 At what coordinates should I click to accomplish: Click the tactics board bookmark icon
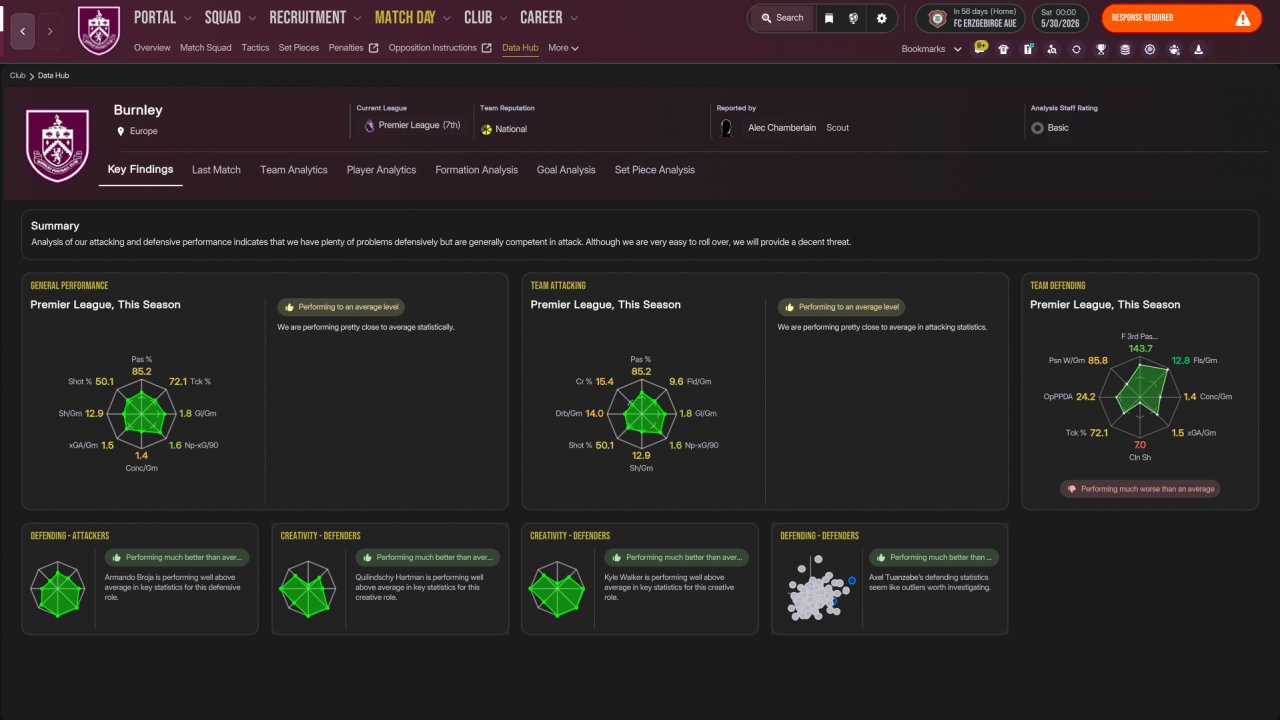(1028, 49)
